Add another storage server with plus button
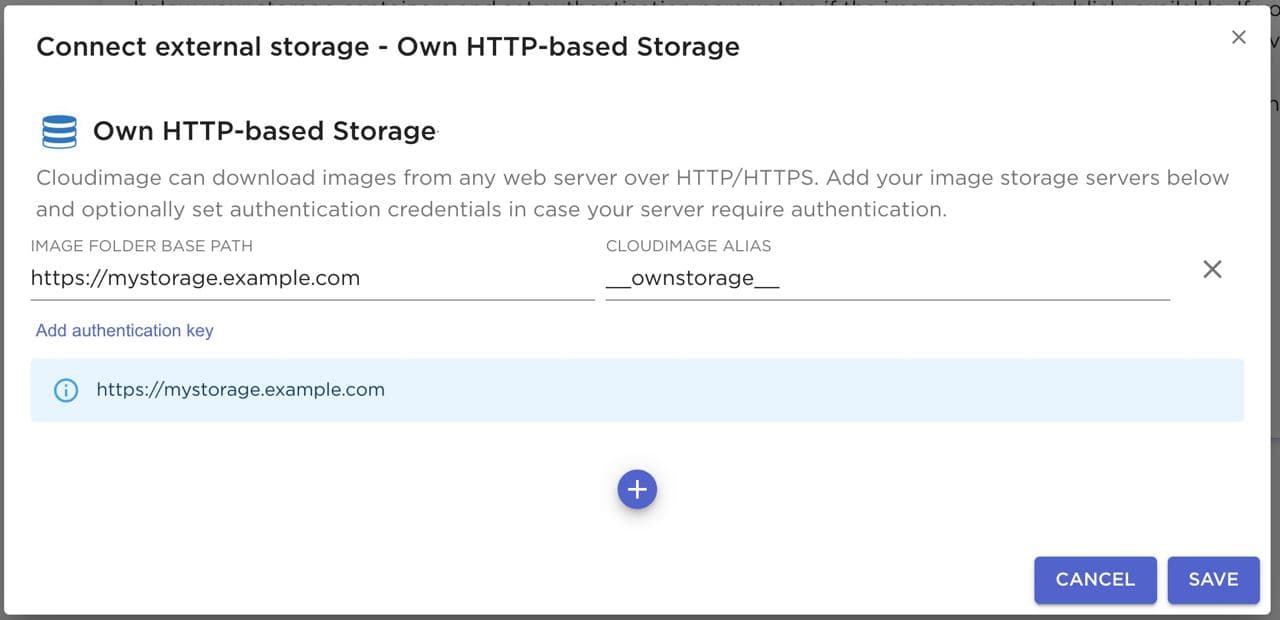This screenshot has height=620, width=1280. (x=637, y=490)
